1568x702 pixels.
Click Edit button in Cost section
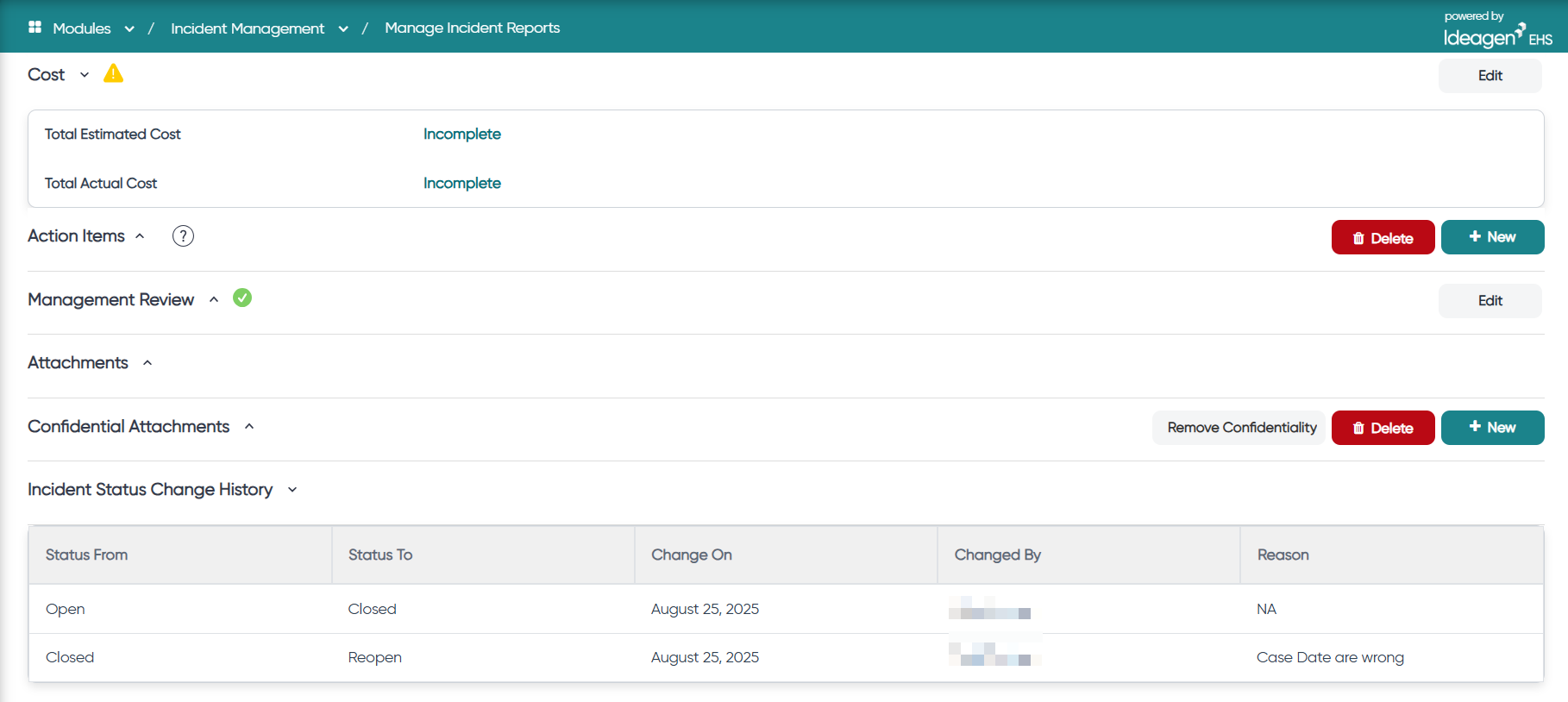coord(1490,76)
